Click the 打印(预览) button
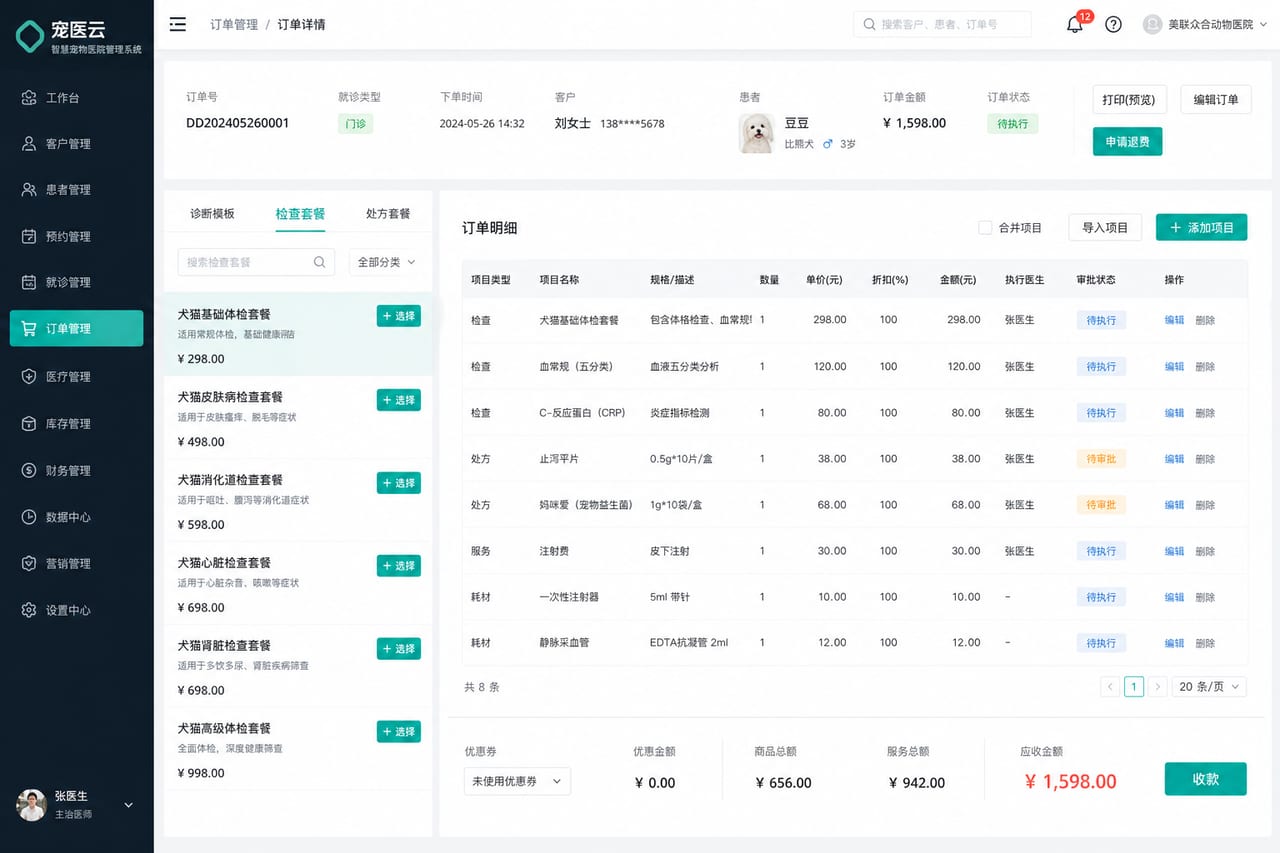This screenshot has width=1280, height=853. (1129, 99)
